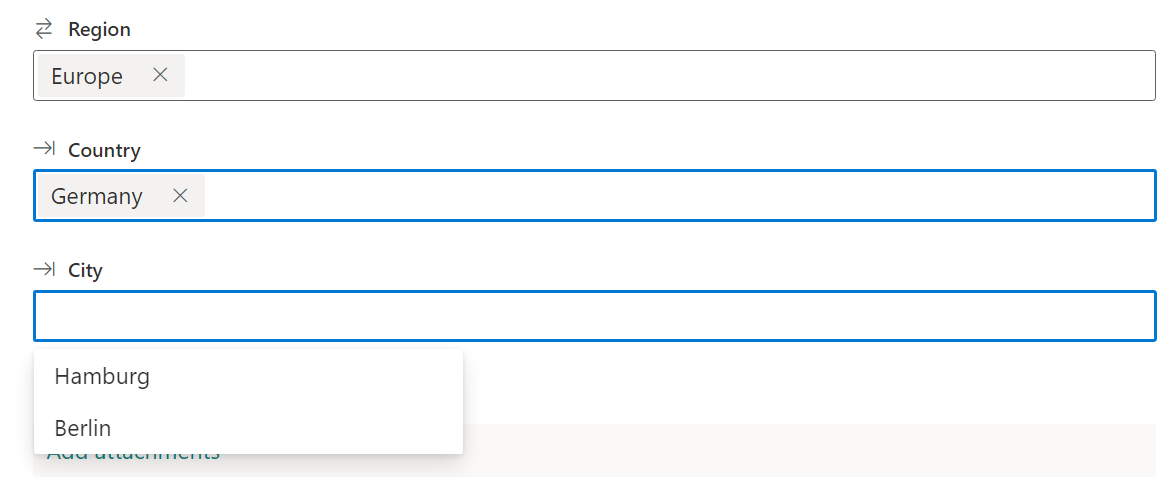The width and height of the screenshot is (1170, 492).
Task: Pick Berlin in the city dropdown
Action: click(x=83, y=428)
